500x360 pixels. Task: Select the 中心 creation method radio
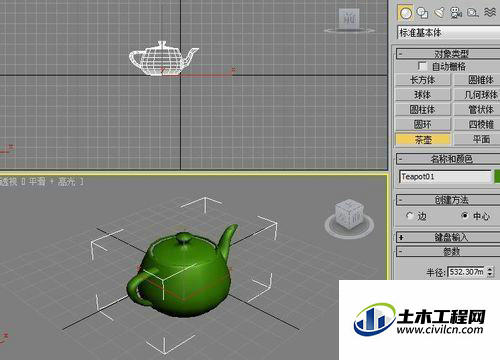tap(465, 216)
